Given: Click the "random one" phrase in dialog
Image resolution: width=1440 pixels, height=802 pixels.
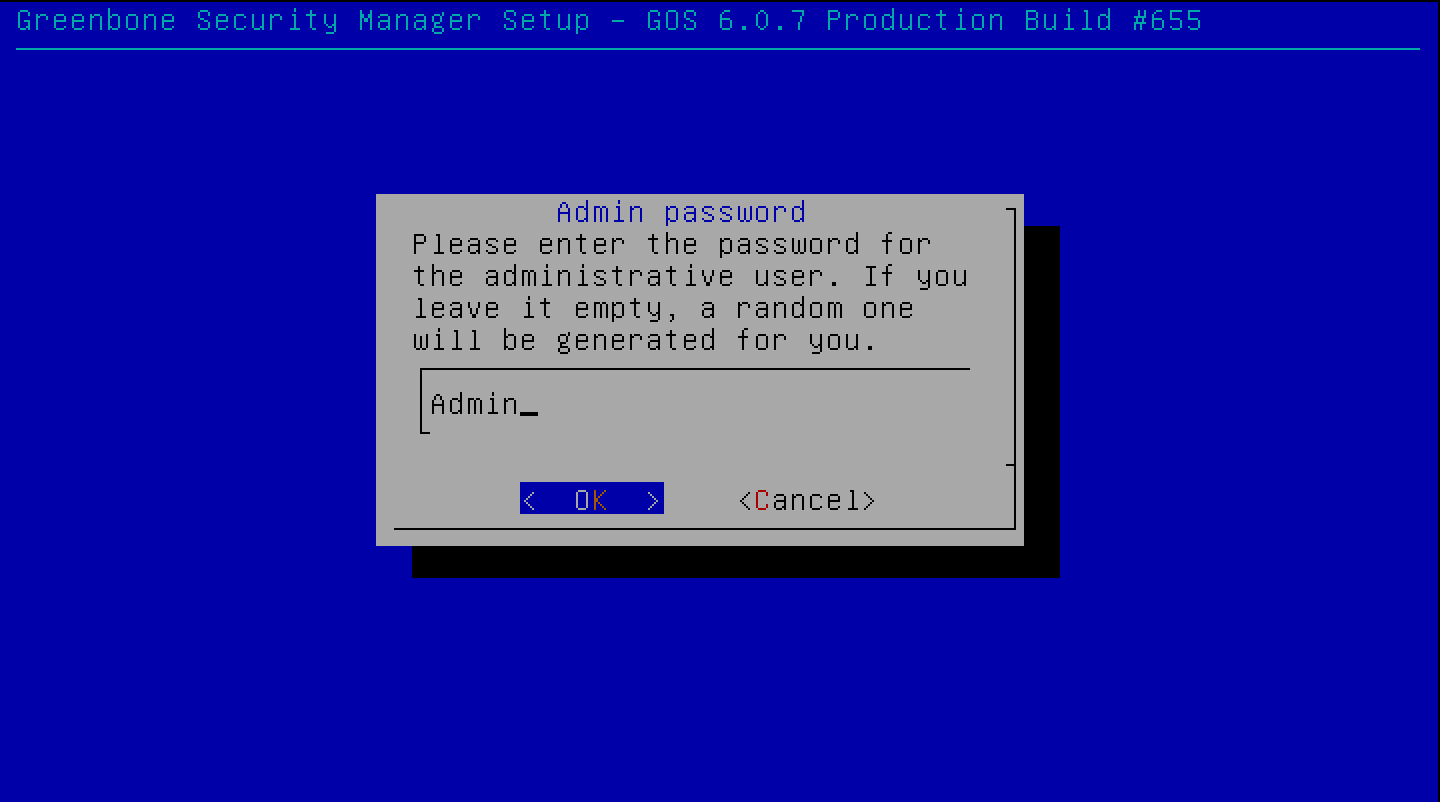Looking at the screenshot, I should [824, 308].
